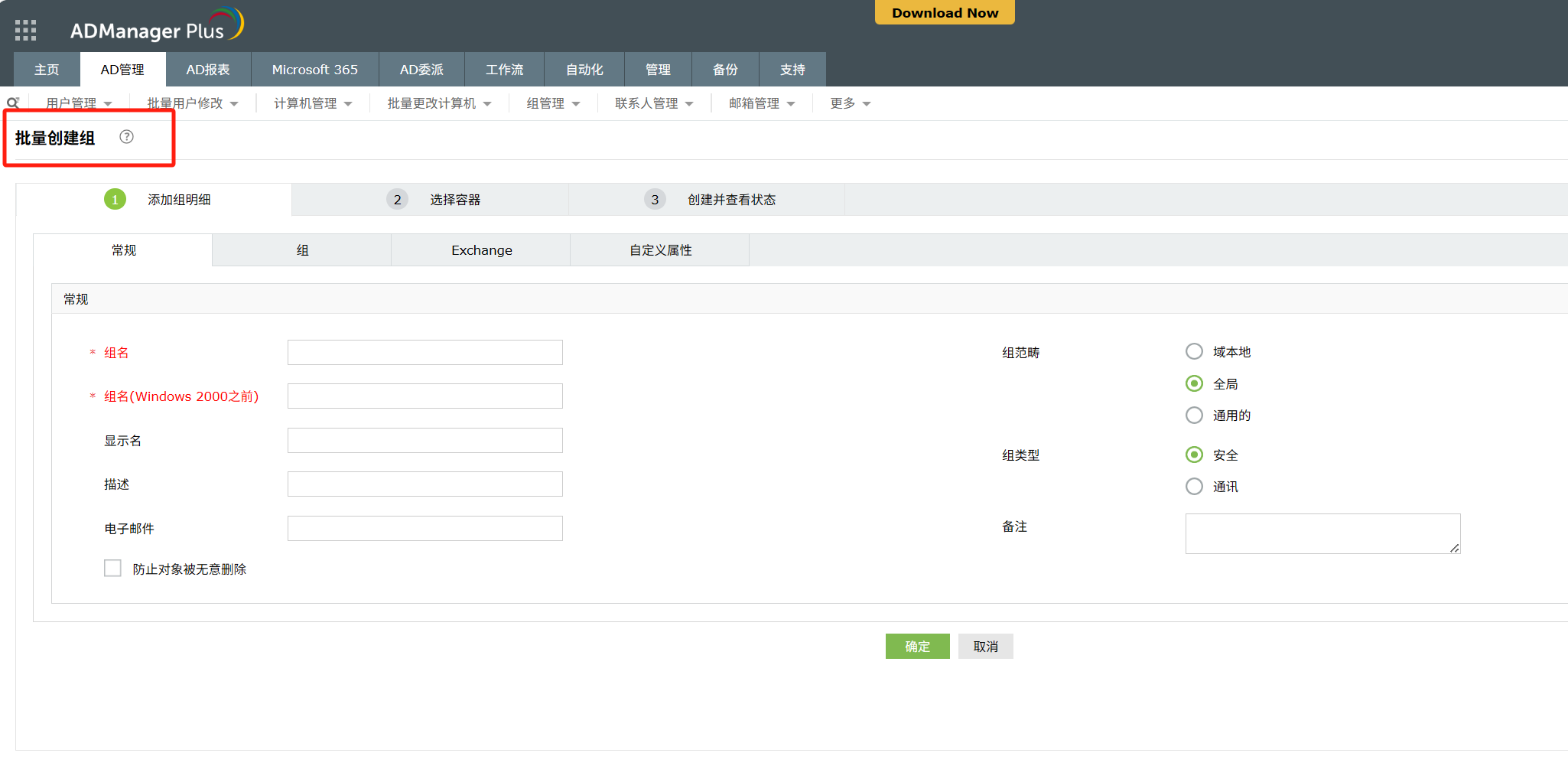Open the 组管理 dropdown
This screenshot has height=779, width=1568.
pos(553,103)
